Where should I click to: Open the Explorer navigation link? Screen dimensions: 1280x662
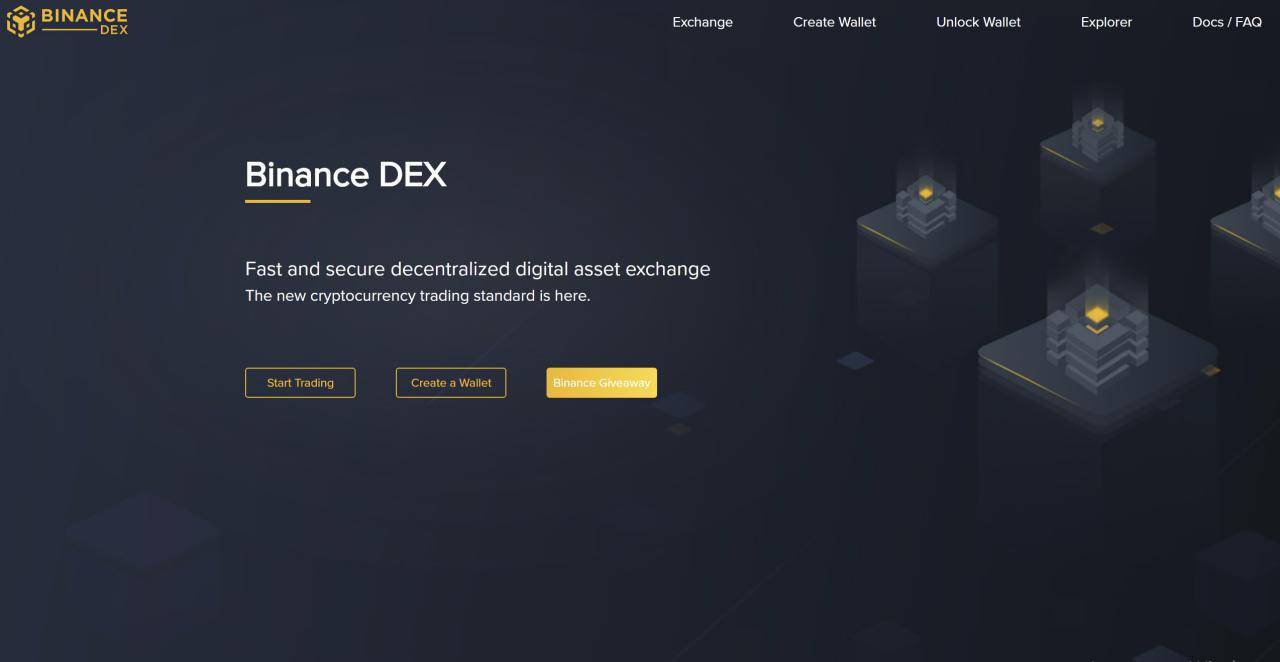(1106, 22)
